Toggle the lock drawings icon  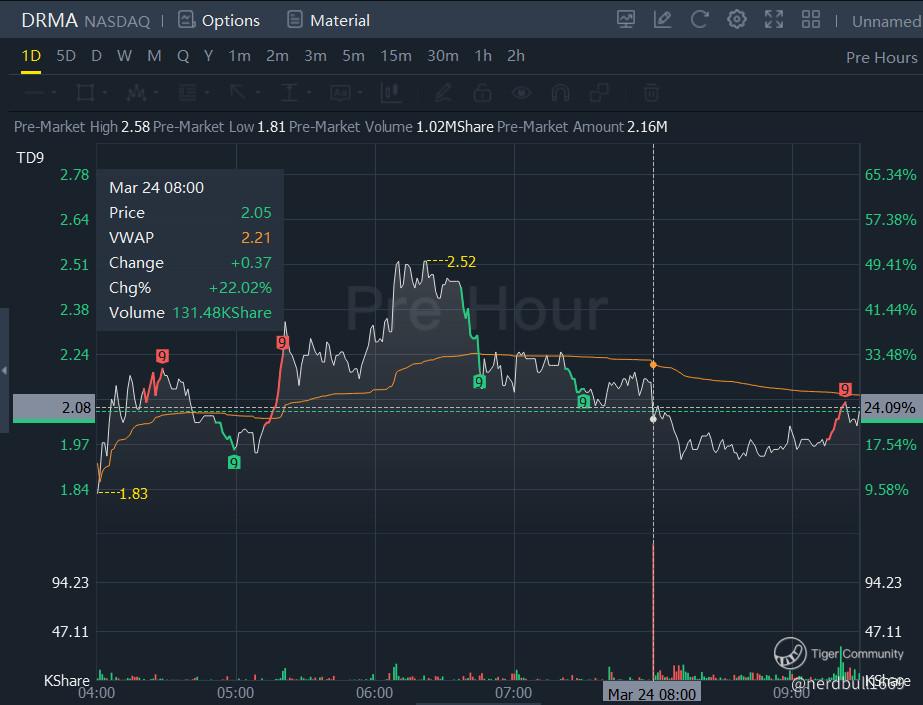[482, 93]
